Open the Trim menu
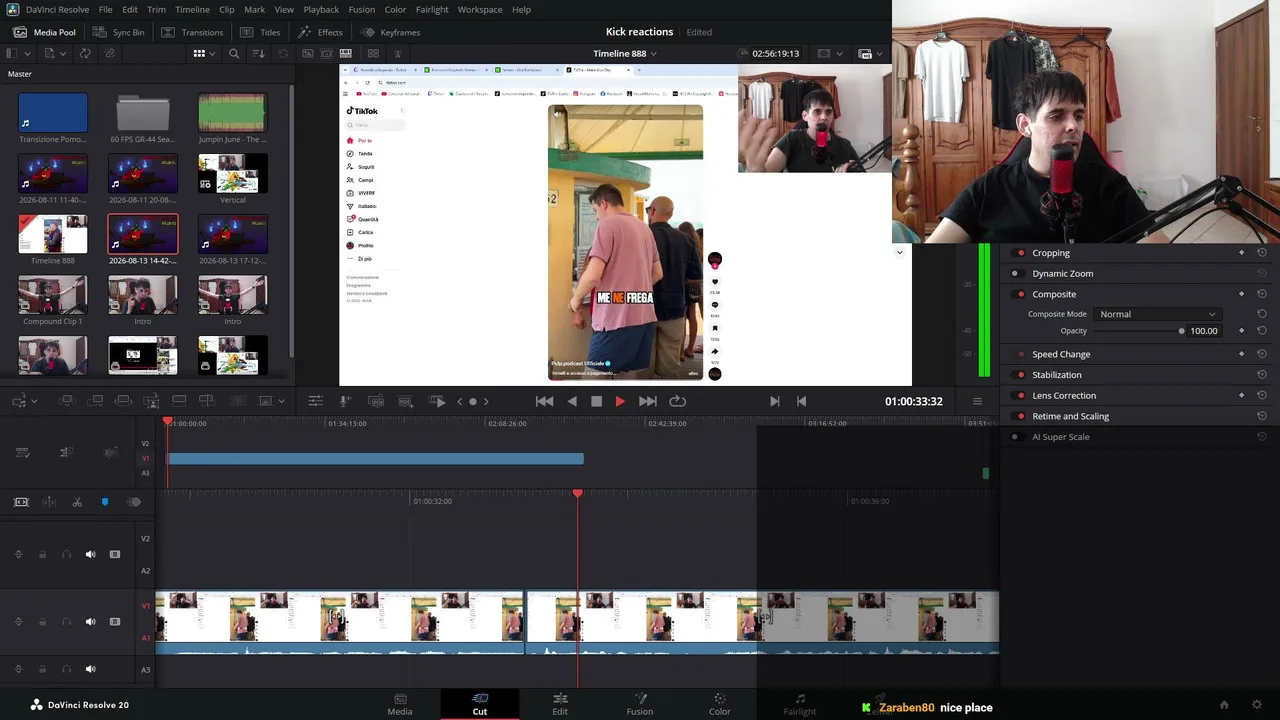 [156, 9]
